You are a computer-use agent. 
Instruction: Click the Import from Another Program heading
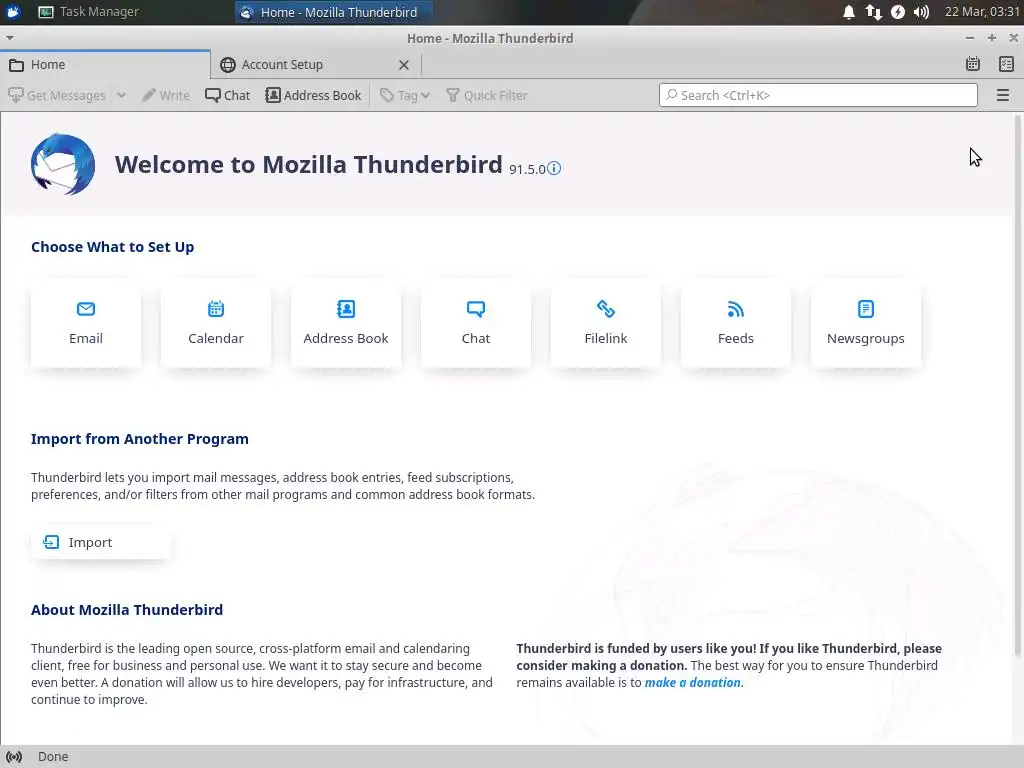pyautogui.click(x=140, y=439)
